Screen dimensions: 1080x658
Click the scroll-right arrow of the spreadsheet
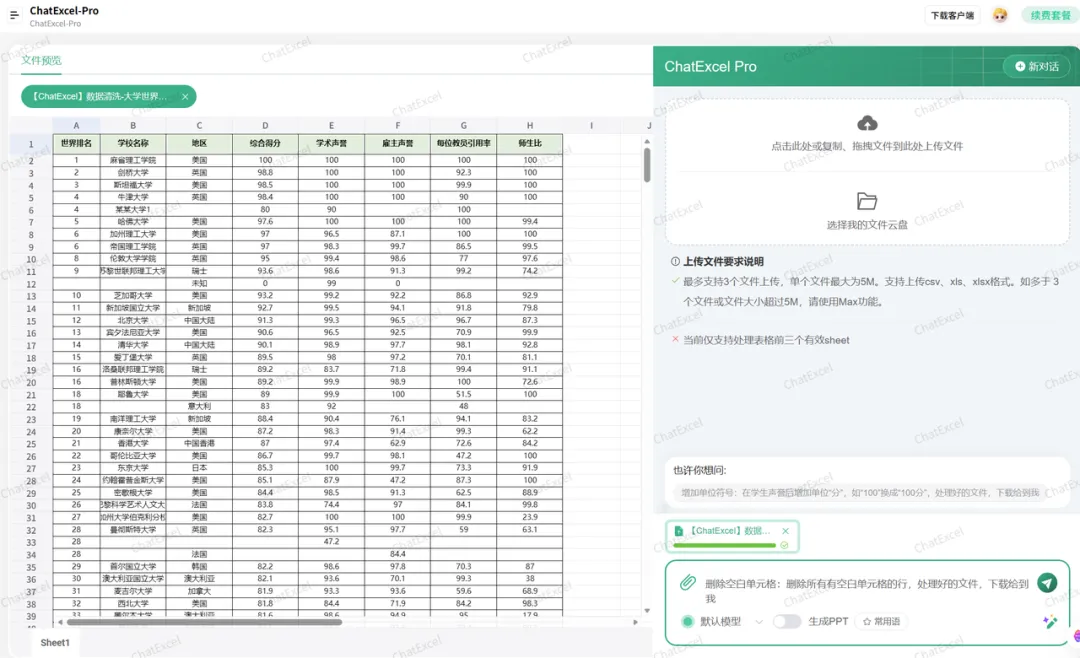click(x=635, y=622)
